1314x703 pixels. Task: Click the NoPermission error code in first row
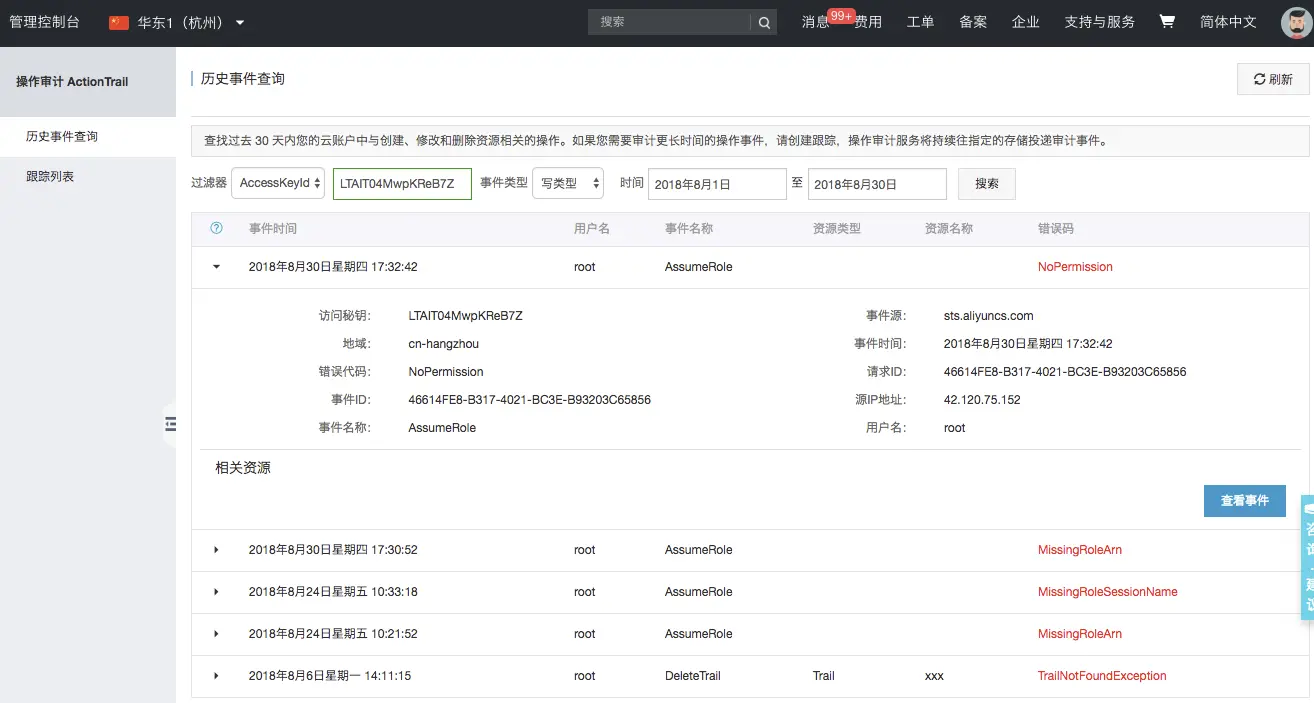(x=1075, y=267)
